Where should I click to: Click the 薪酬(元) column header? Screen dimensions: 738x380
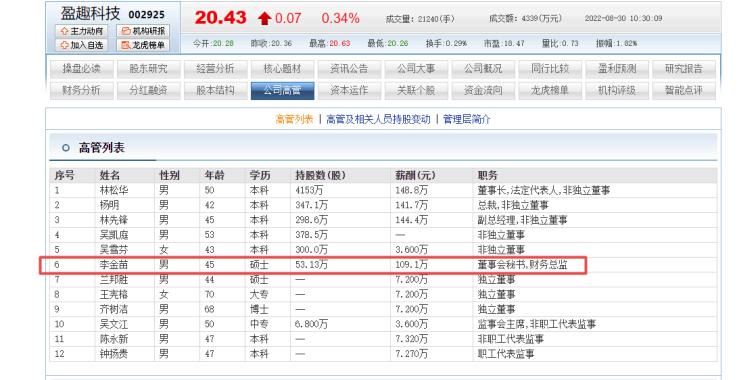pos(415,175)
